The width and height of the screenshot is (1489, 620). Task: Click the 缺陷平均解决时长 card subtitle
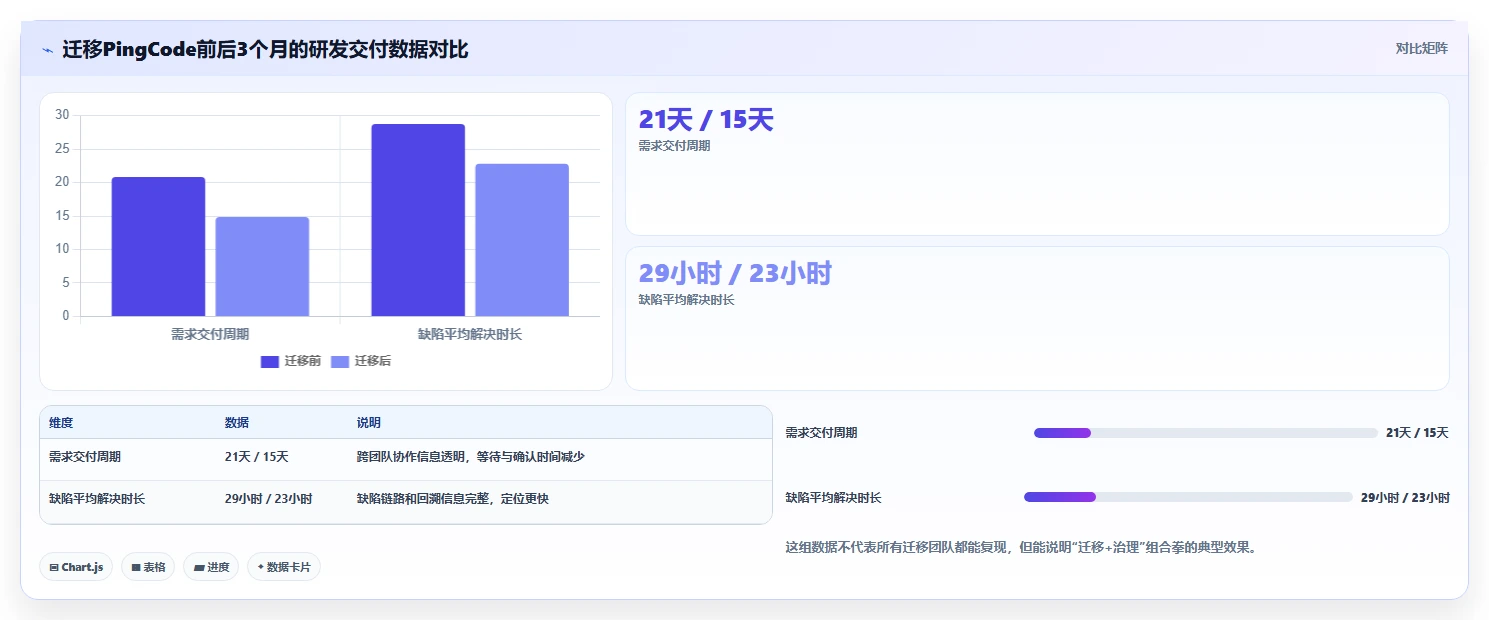[x=686, y=300]
